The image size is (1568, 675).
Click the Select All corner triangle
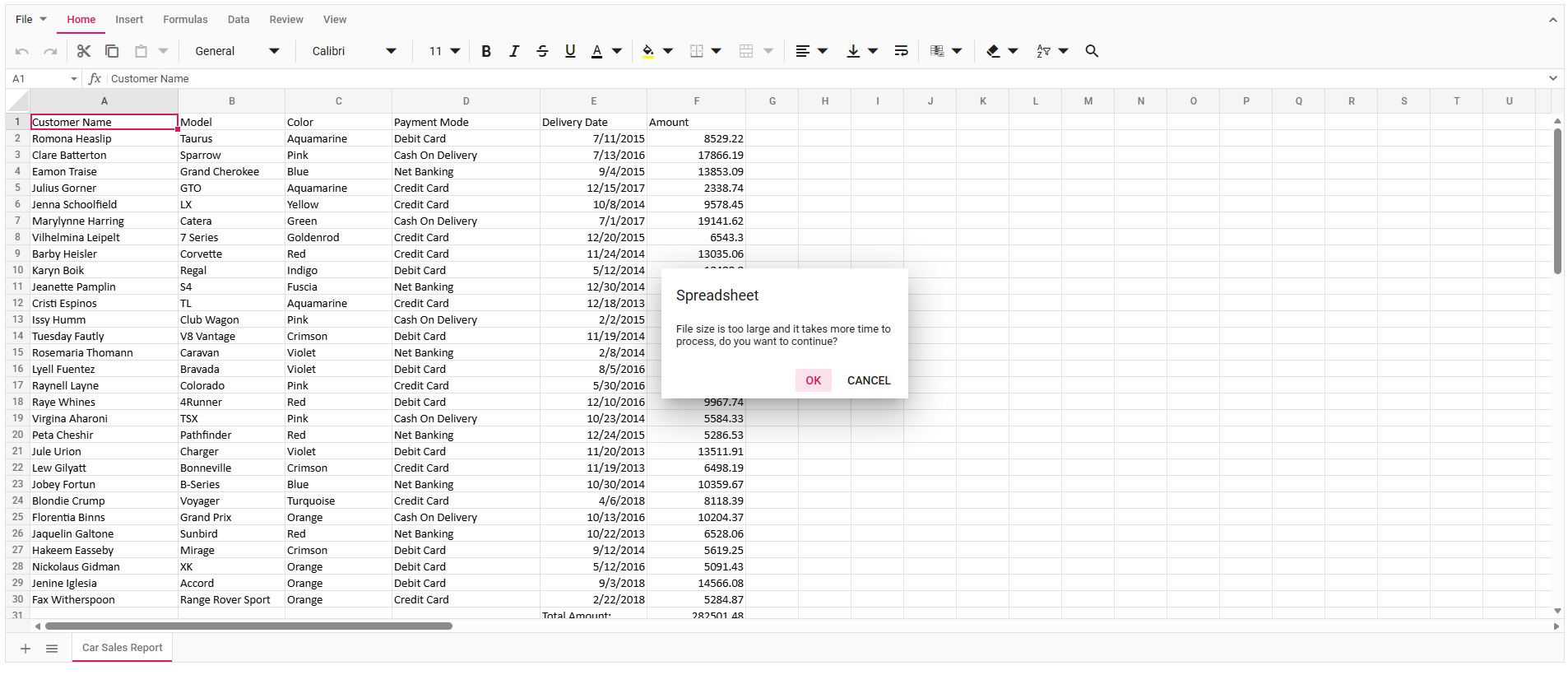(18, 101)
